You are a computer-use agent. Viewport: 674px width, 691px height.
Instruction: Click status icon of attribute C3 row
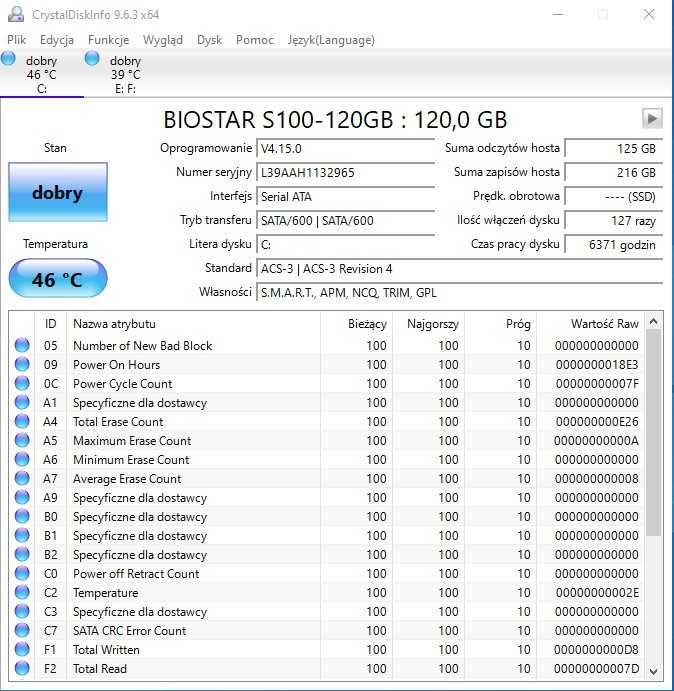click(22, 611)
